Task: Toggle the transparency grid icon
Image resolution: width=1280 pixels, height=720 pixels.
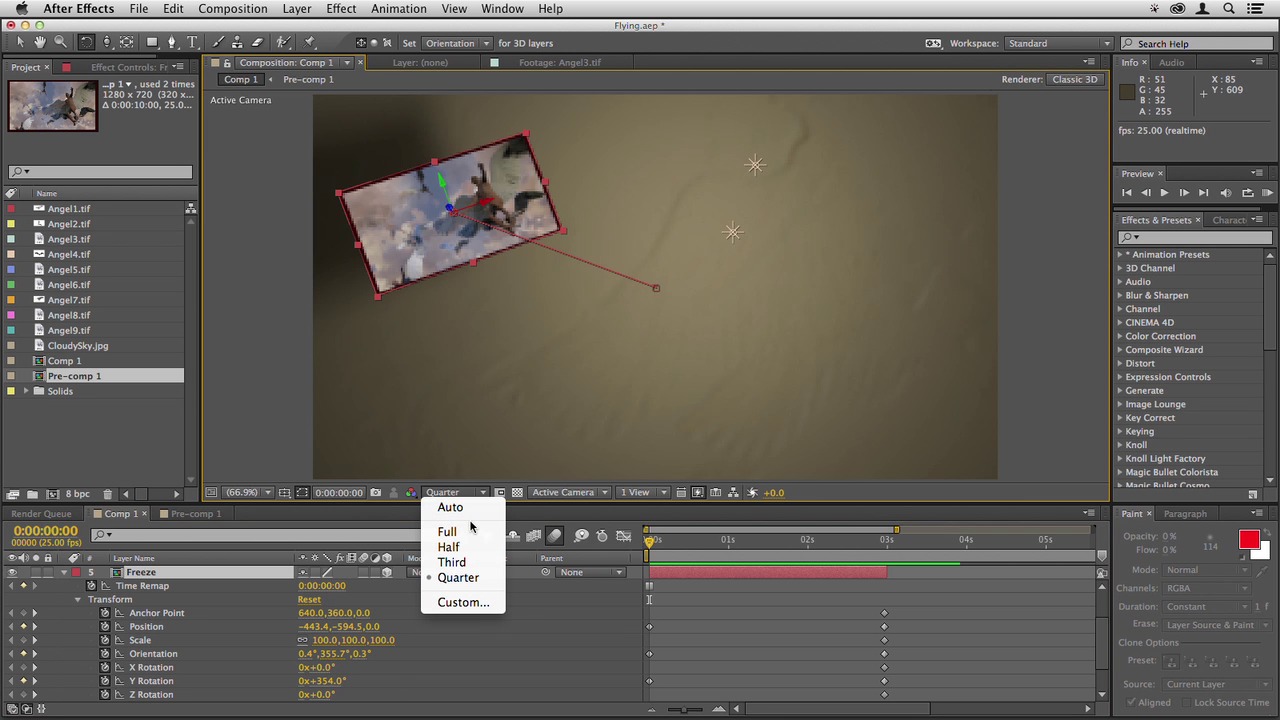Action: 517,492
